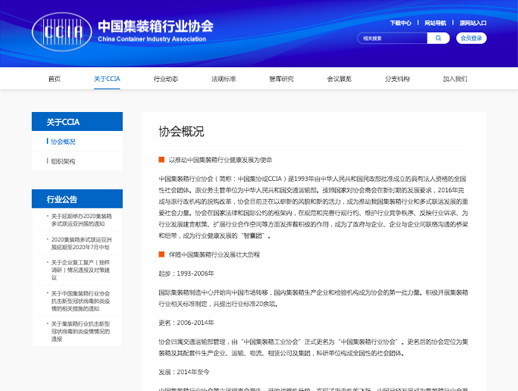Click the section heading 伴随中国集装箱行业发展壮大历程
The width and height of the screenshot is (518, 391).
(214, 255)
